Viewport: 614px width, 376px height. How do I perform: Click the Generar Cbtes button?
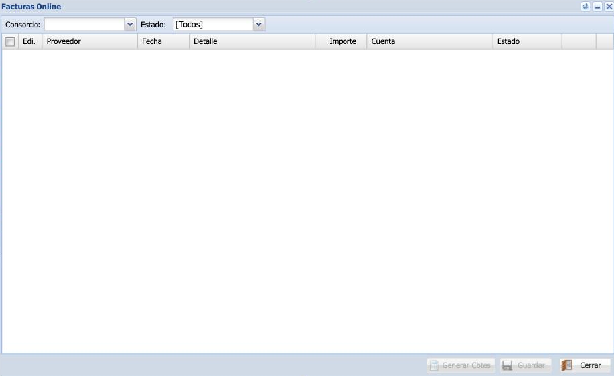point(461,365)
